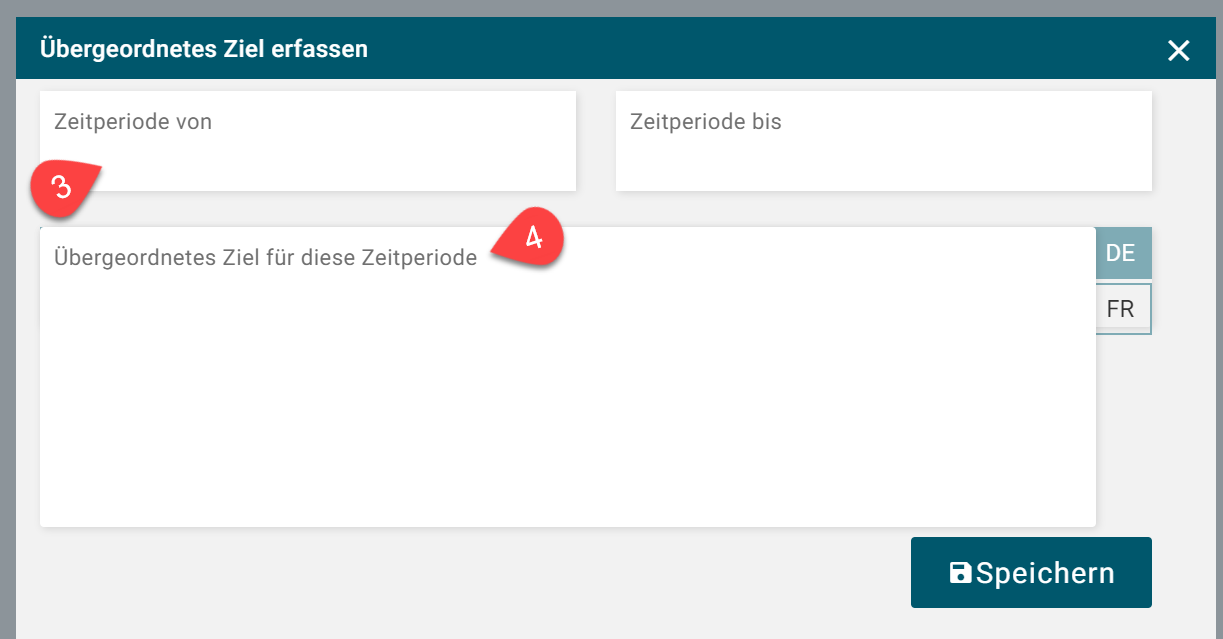Click the floppy disk save icon
Image resolution: width=1223 pixels, height=639 pixels.
click(960, 573)
